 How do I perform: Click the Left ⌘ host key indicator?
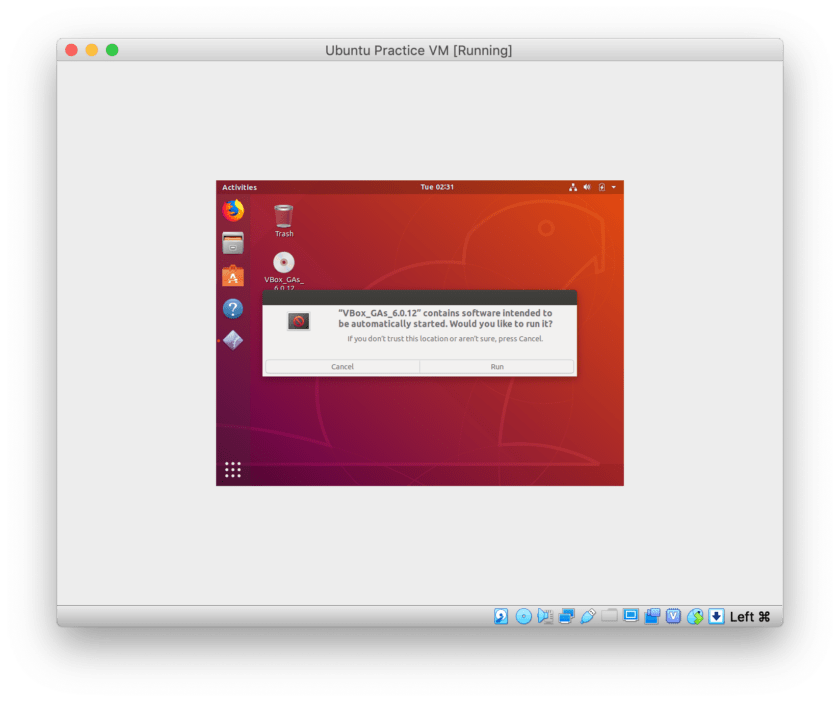point(750,617)
